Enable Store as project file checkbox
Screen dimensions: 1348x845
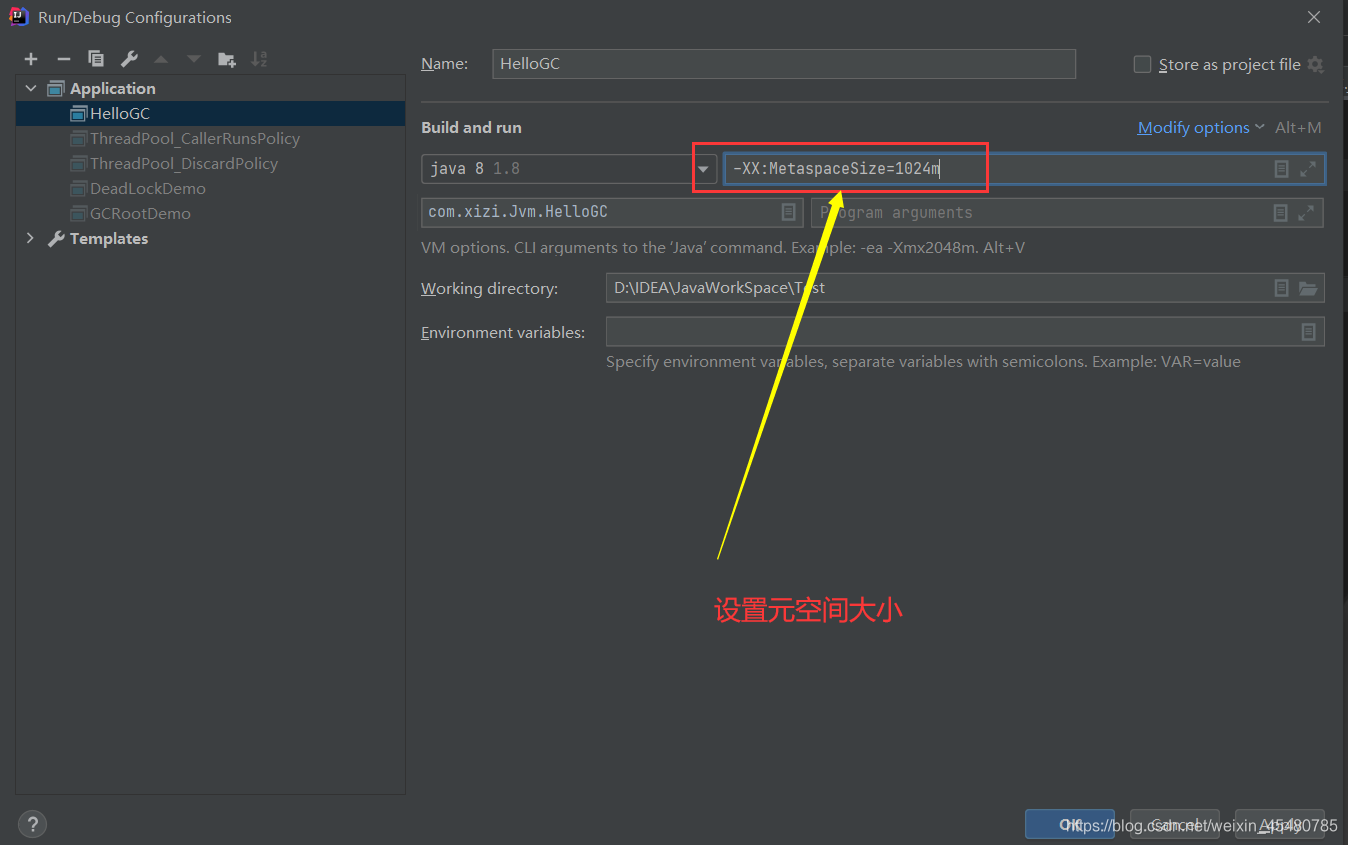coord(1142,64)
